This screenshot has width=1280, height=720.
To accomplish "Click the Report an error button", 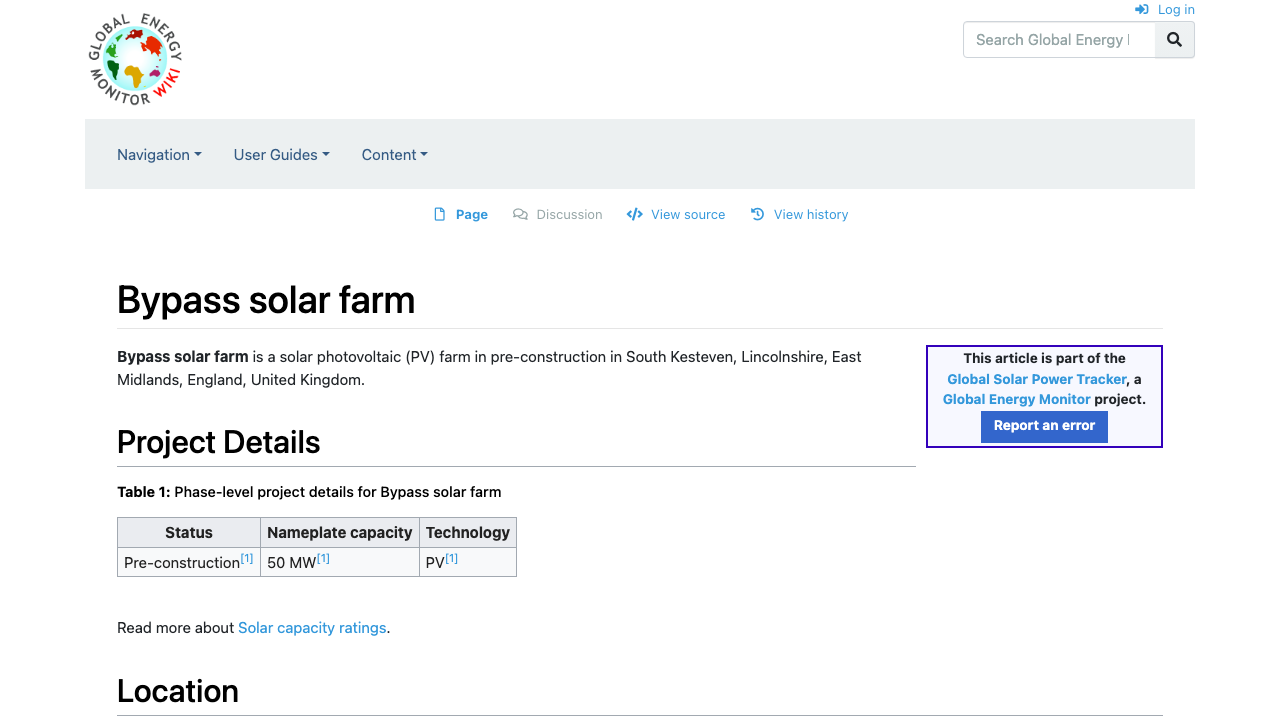I will pyautogui.click(x=1044, y=426).
